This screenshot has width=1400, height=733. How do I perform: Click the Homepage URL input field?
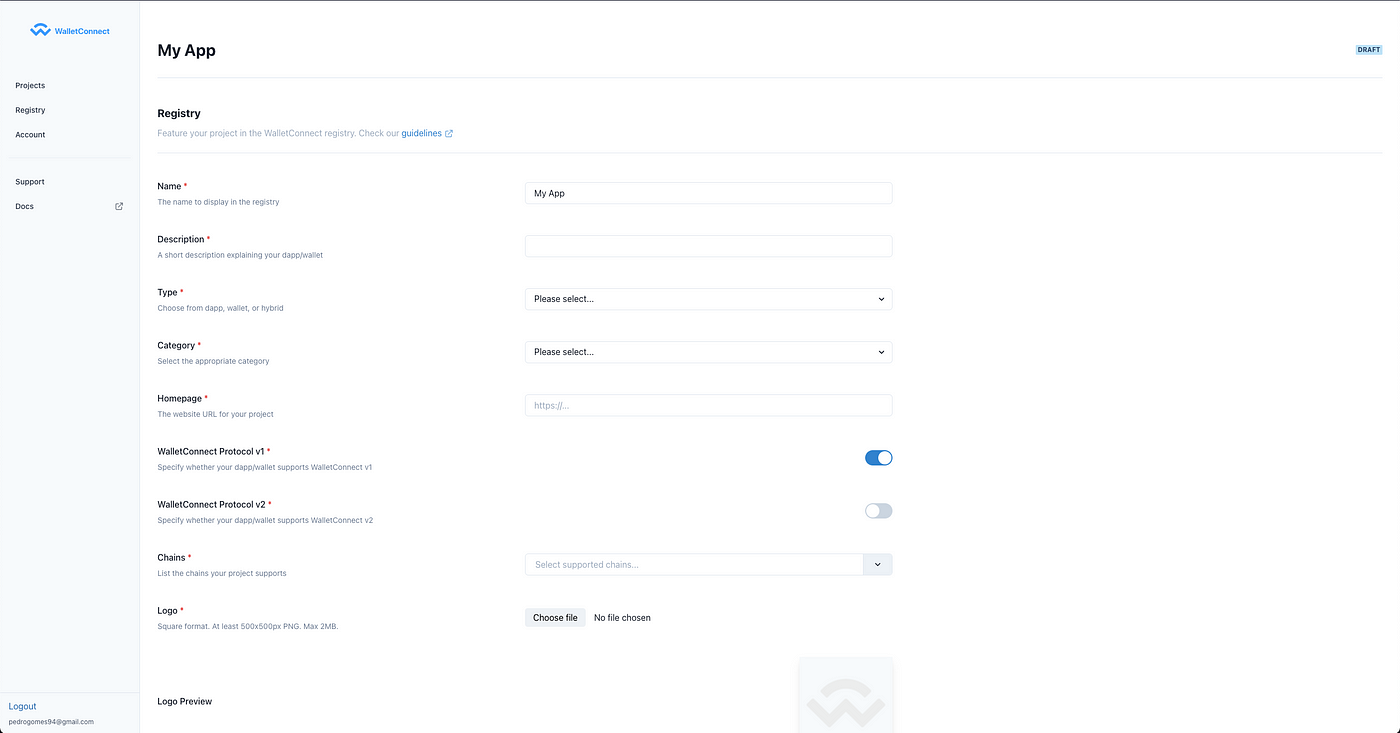pos(708,405)
